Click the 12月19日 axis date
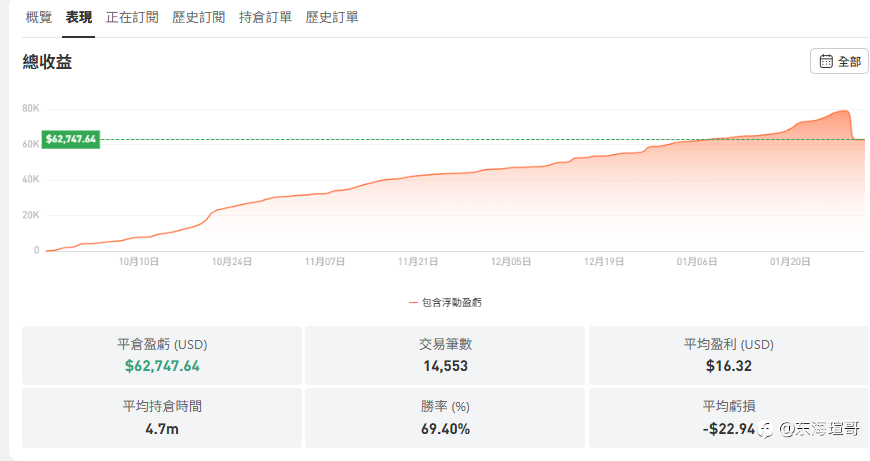The height and width of the screenshot is (461, 870). tap(604, 261)
